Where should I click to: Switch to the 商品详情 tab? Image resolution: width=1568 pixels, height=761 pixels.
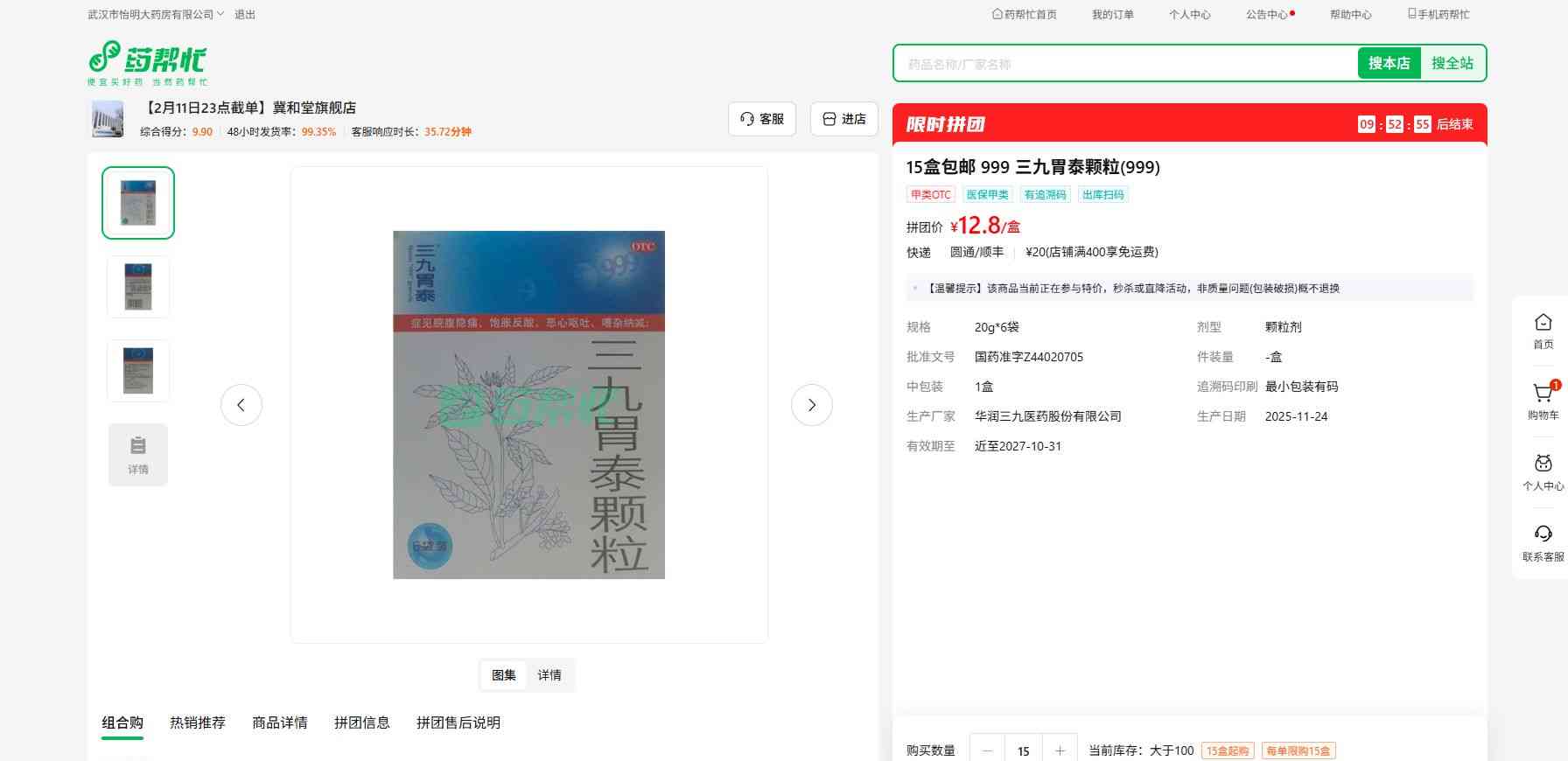coord(280,723)
